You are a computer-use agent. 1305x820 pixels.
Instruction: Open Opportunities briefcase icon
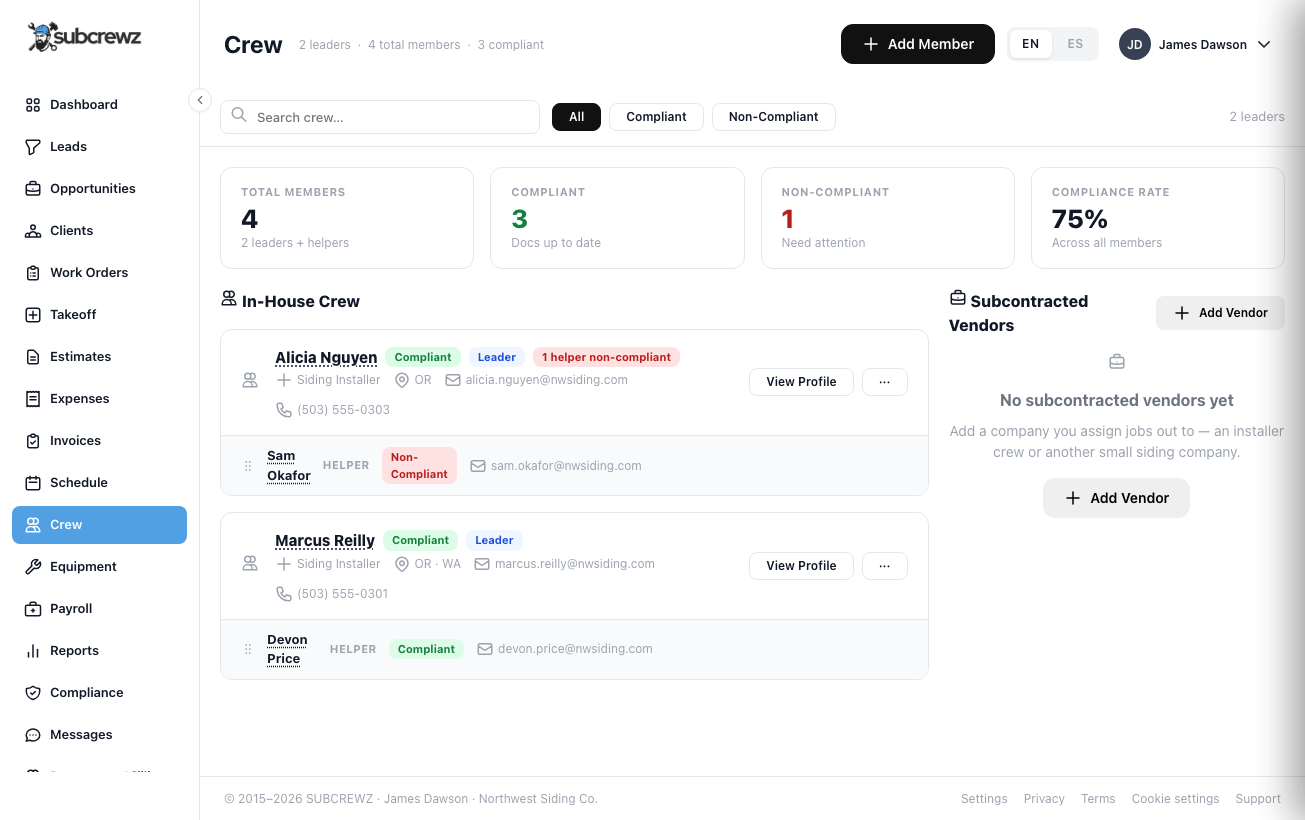33,189
